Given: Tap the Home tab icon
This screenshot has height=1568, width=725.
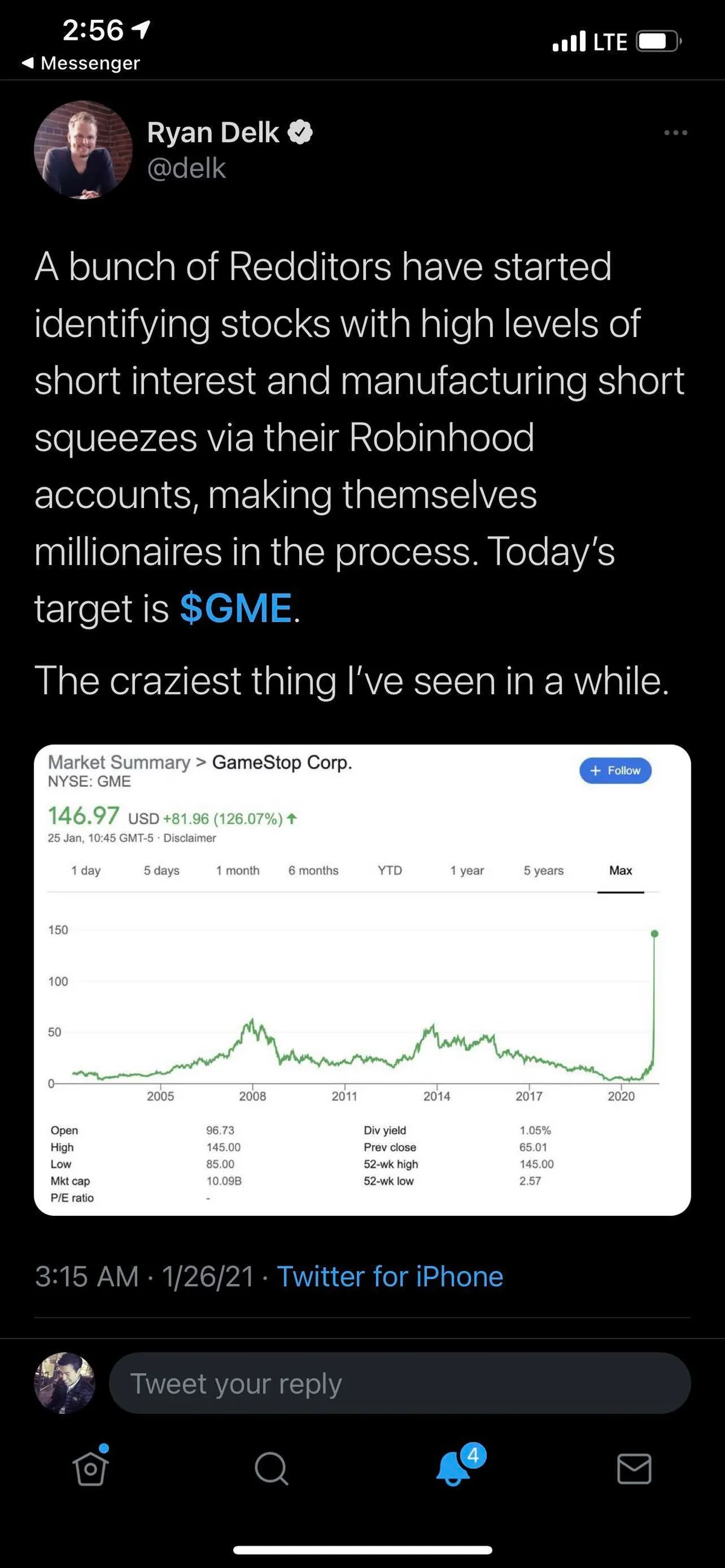Looking at the screenshot, I should click(91, 1470).
